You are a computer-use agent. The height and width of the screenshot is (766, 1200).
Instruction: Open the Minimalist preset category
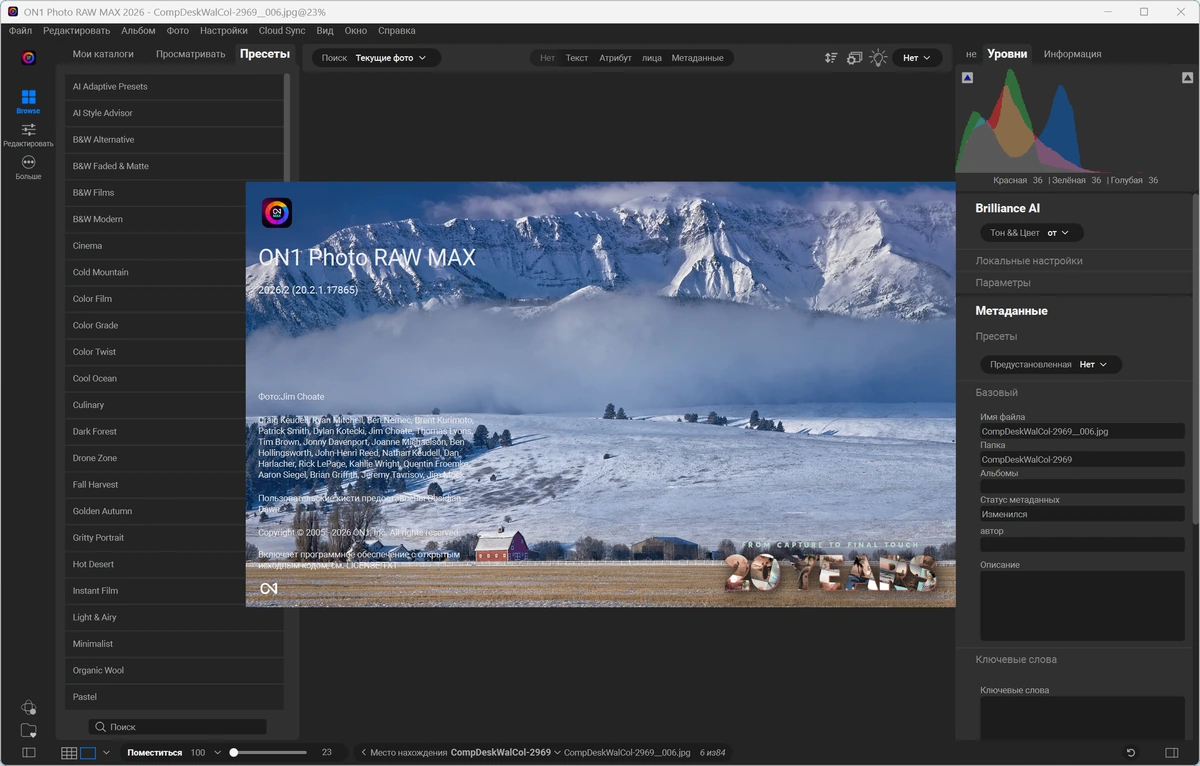coord(175,644)
